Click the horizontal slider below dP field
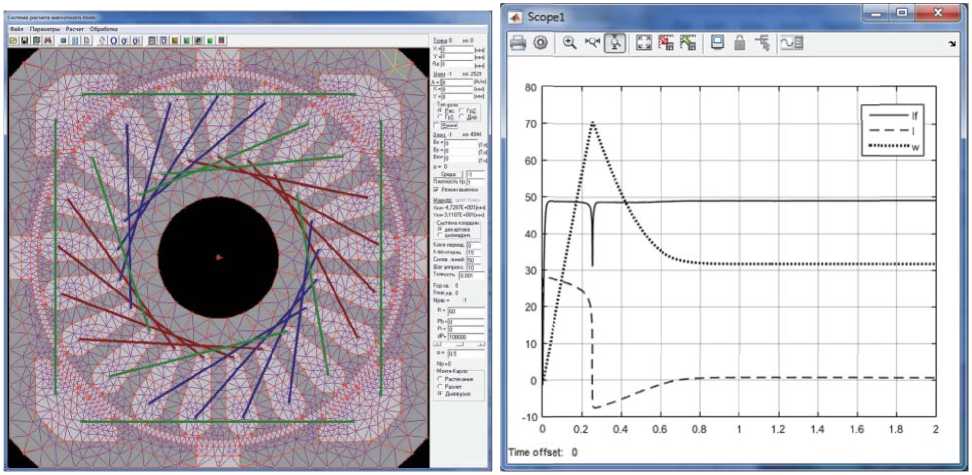 point(459,344)
